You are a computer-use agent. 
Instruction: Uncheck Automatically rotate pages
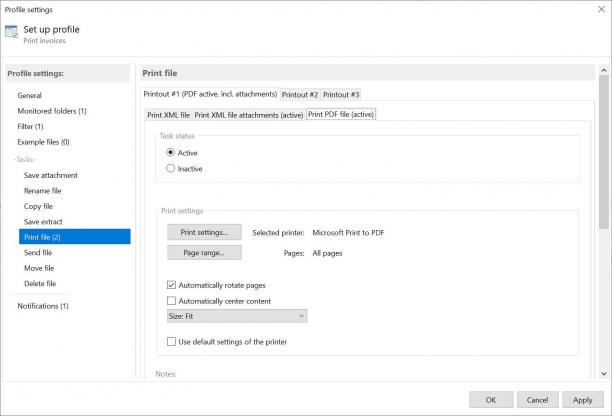click(x=171, y=285)
